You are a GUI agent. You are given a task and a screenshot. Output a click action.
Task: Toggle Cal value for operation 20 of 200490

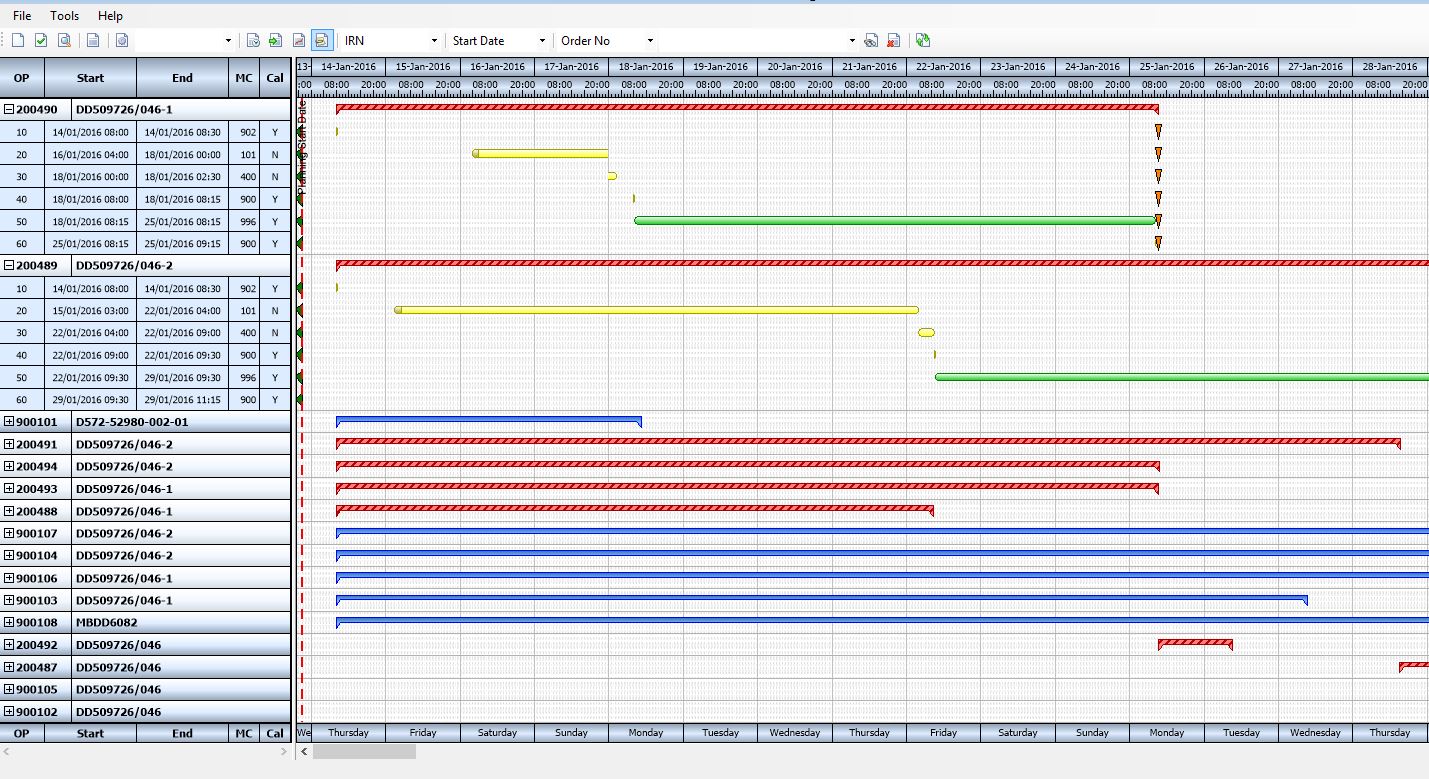click(275, 154)
